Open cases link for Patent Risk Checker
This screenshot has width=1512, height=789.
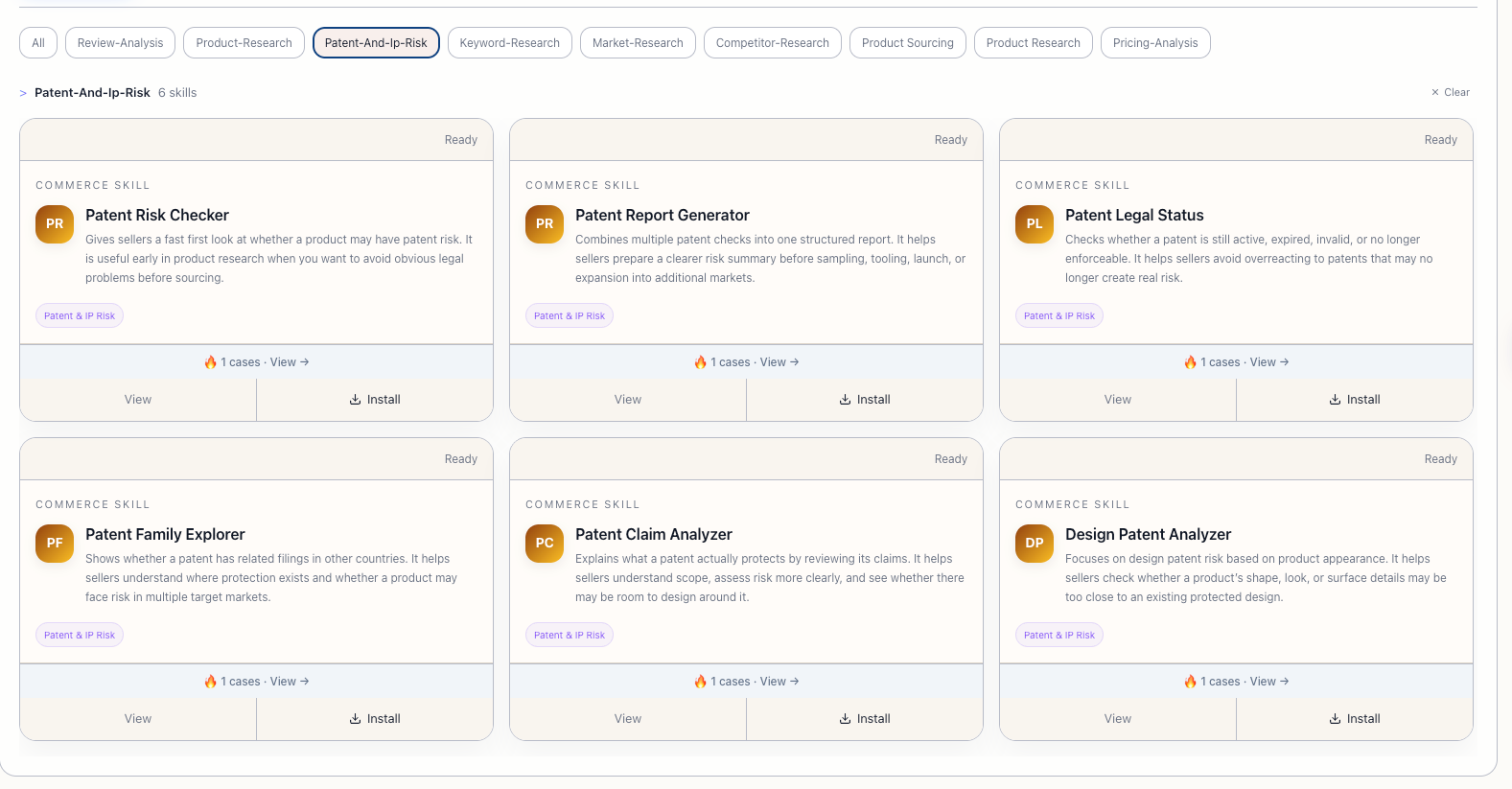[256, 362]
